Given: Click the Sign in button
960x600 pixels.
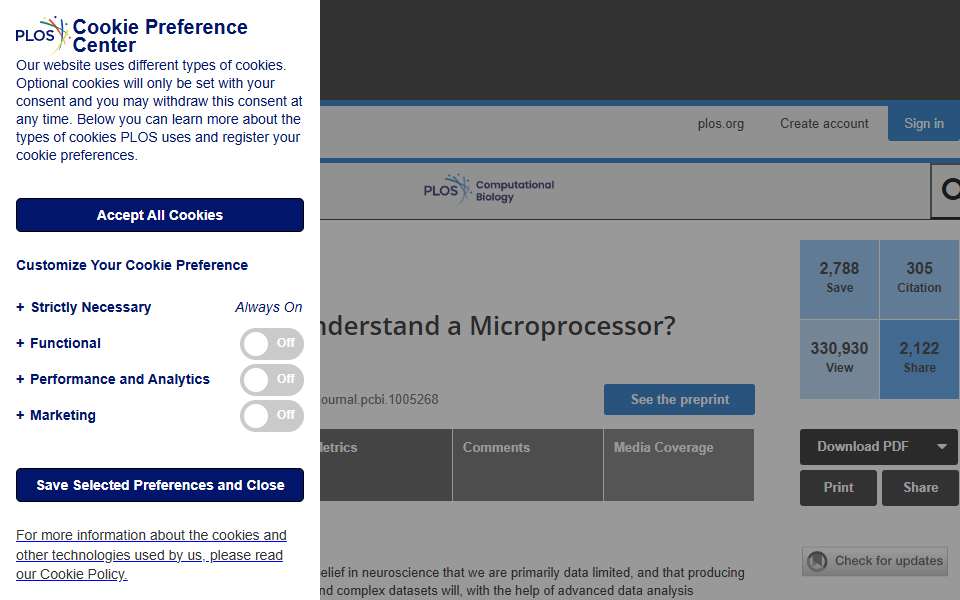Looking at the screenshot, I should coord(924,124).
